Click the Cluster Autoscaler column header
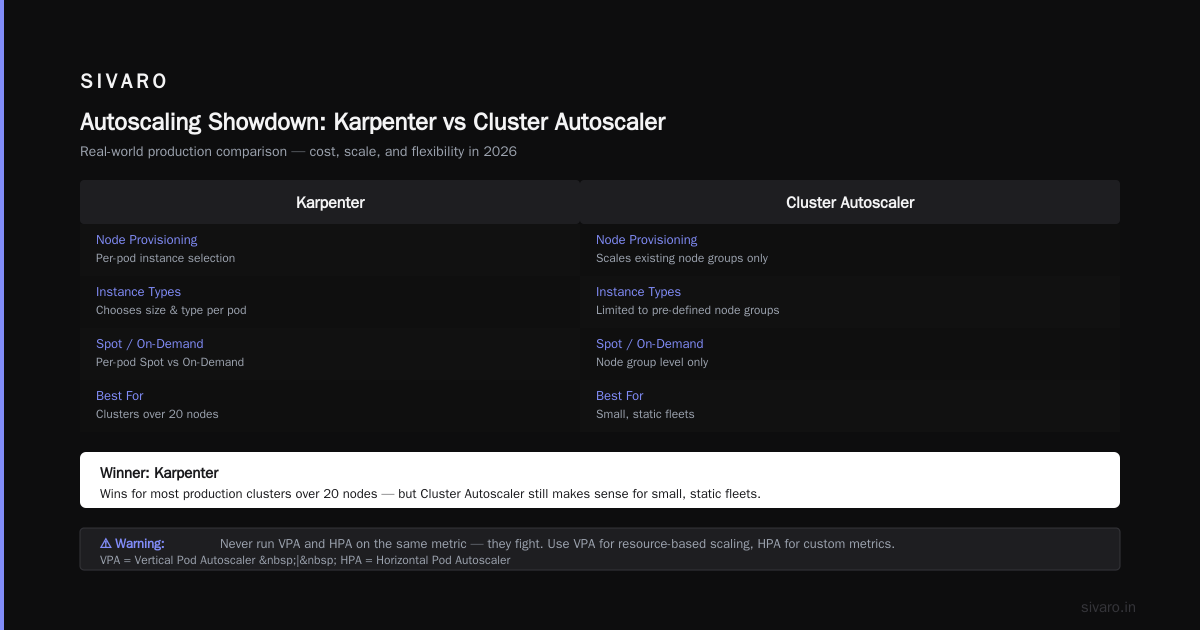The width and height of the screenshot is (1200, 630). (x=850, y=202)
